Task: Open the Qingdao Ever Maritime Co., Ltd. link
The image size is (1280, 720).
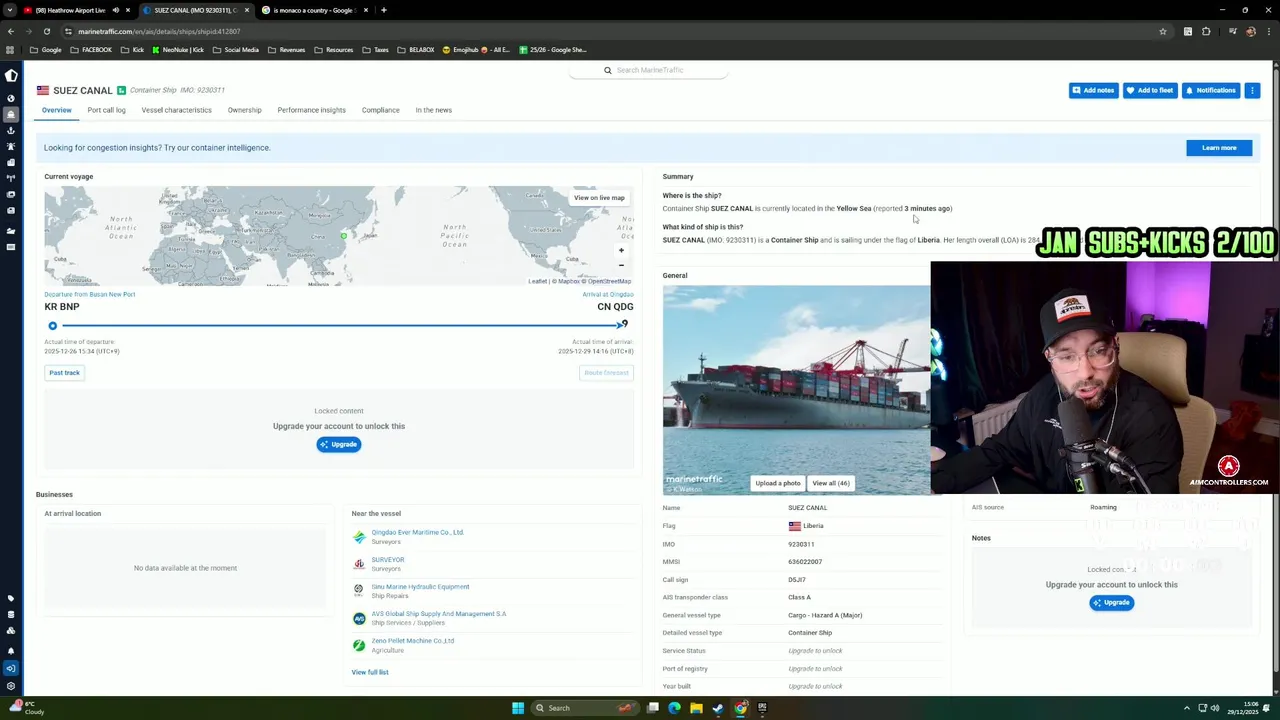Action: click(418, 532)
